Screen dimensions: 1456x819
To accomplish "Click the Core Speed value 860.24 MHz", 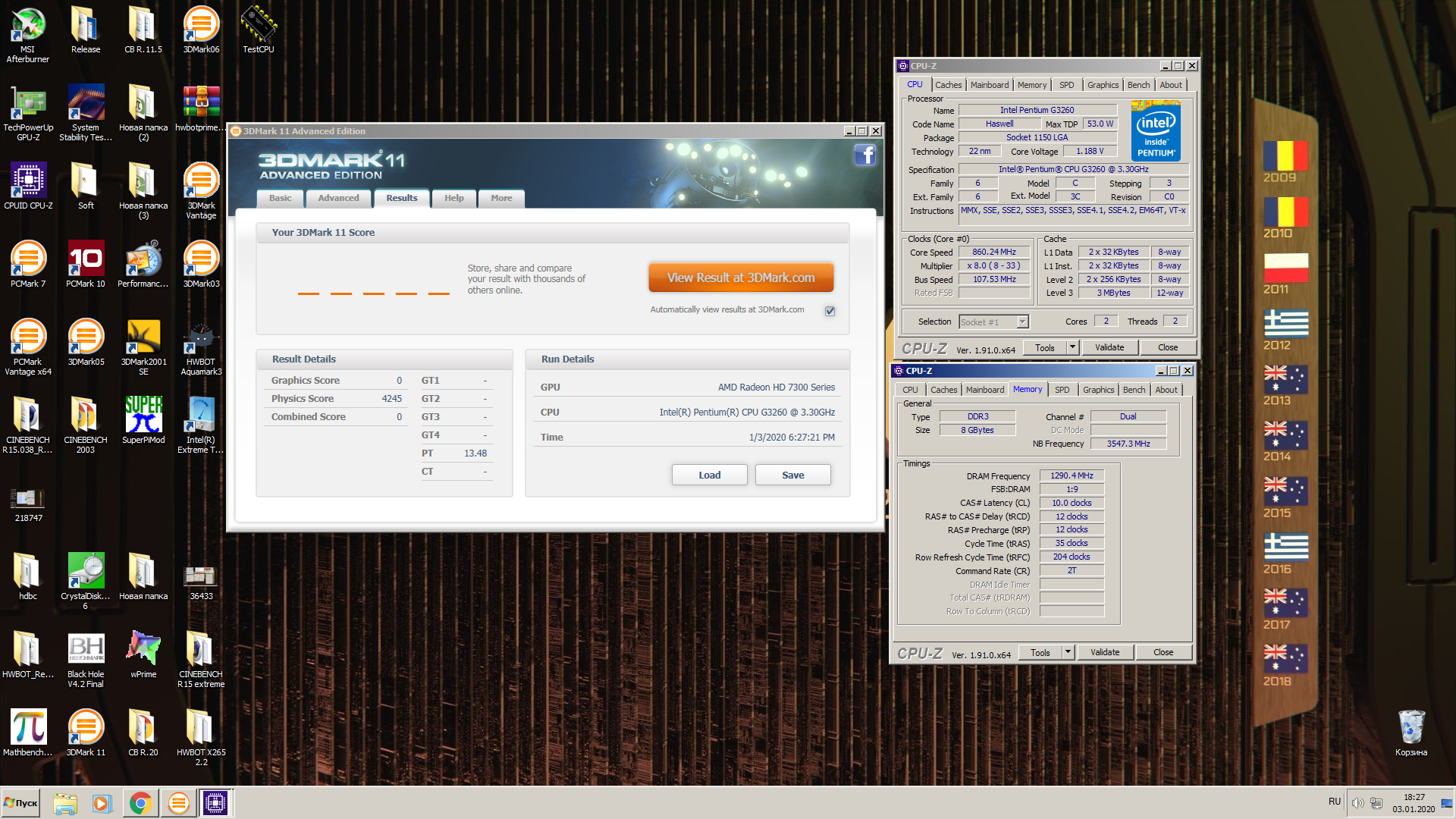I will click(x=993, y=252).
